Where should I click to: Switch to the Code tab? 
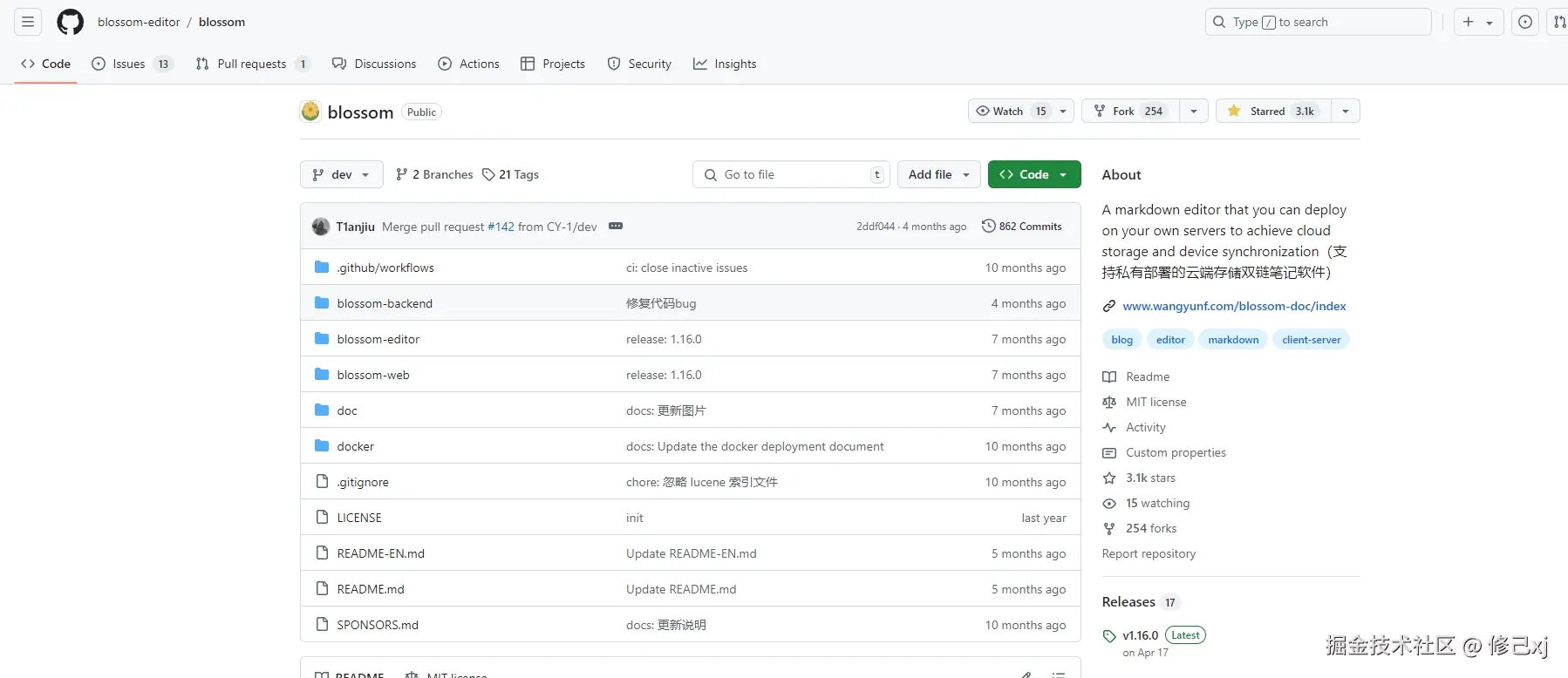tap(46, 64)
